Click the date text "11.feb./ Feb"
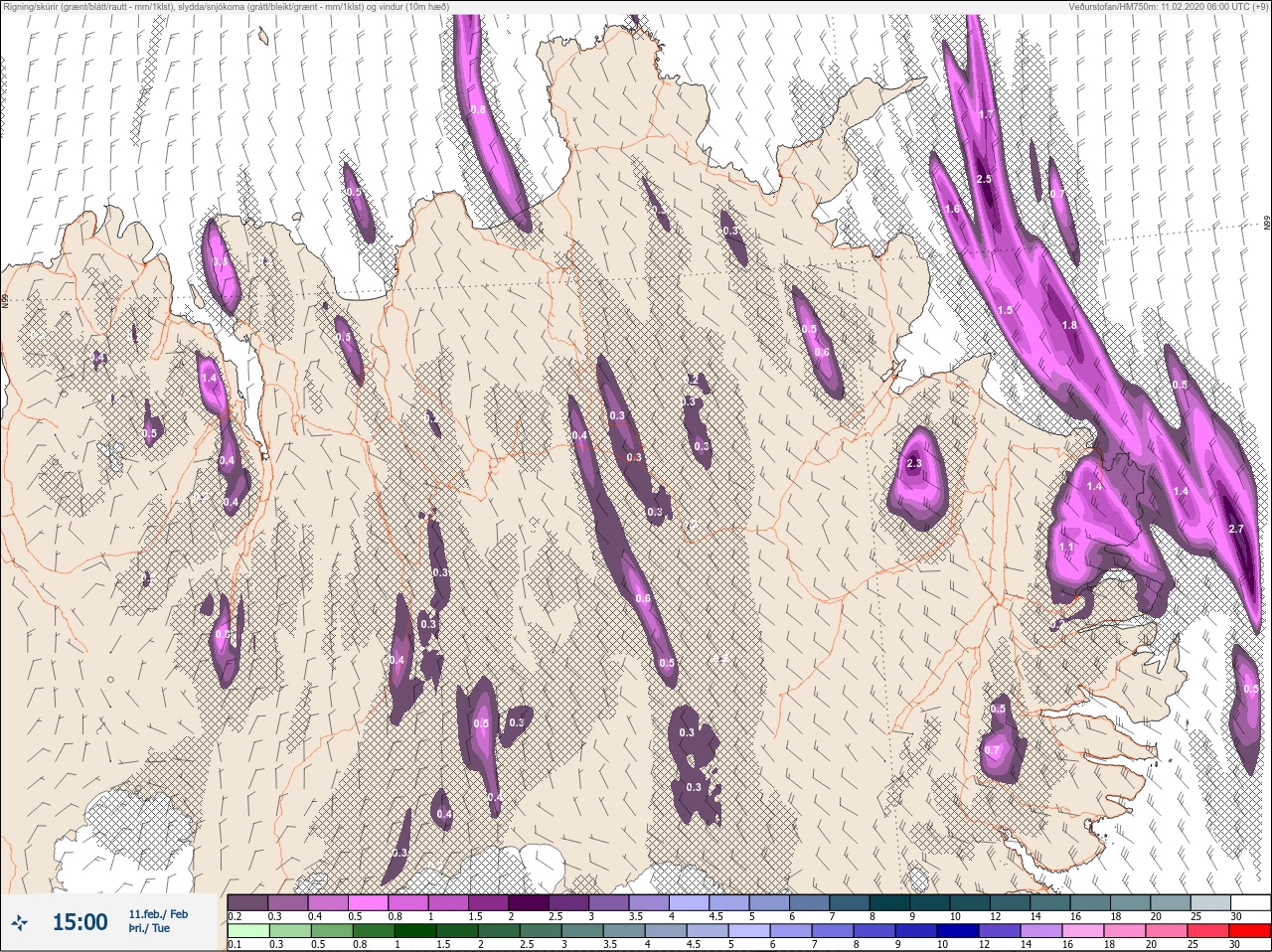1272x952 pixels. click(x=158, y=913)
